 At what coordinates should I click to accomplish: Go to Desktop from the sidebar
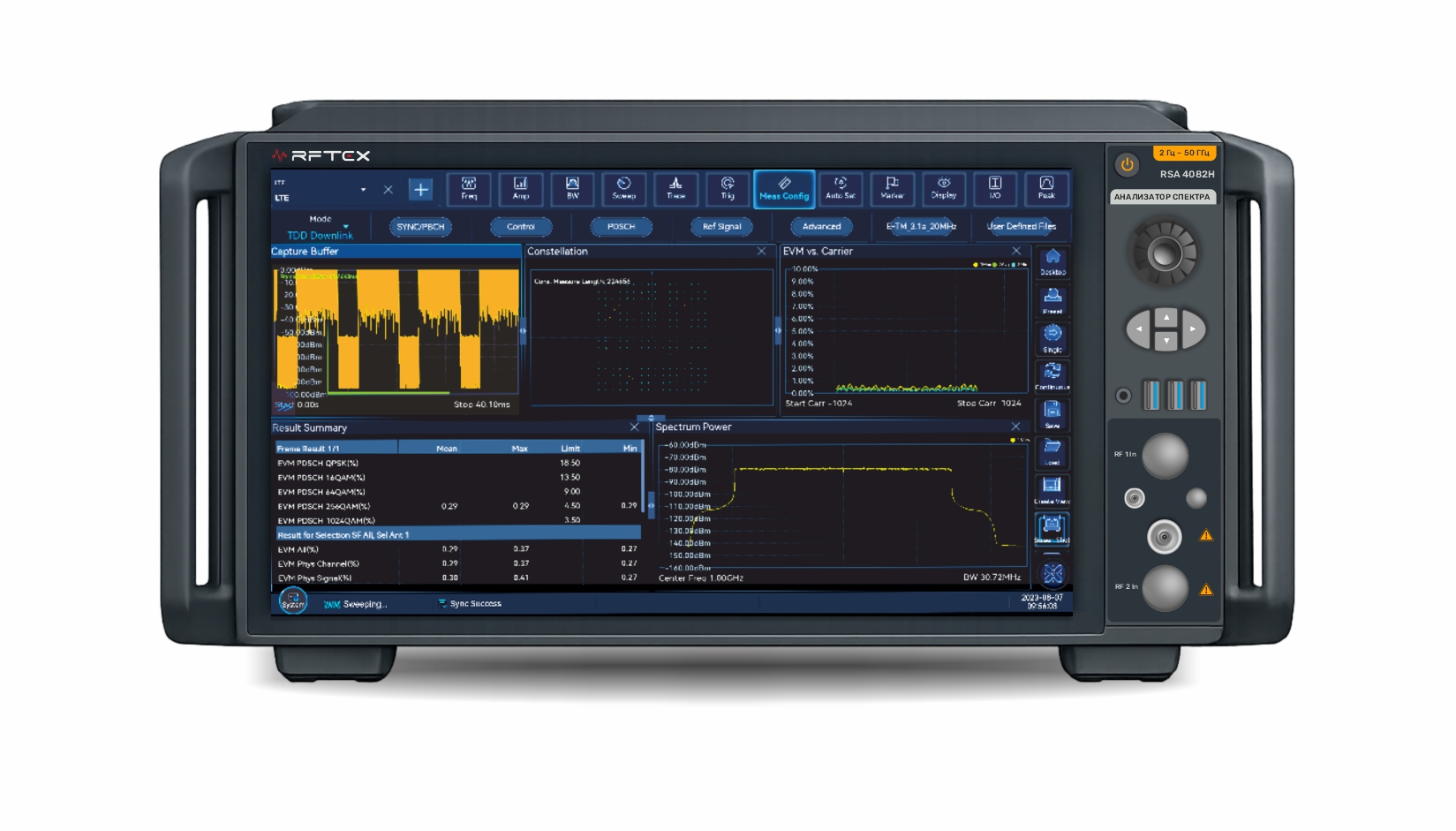(x=1052, y=262)
